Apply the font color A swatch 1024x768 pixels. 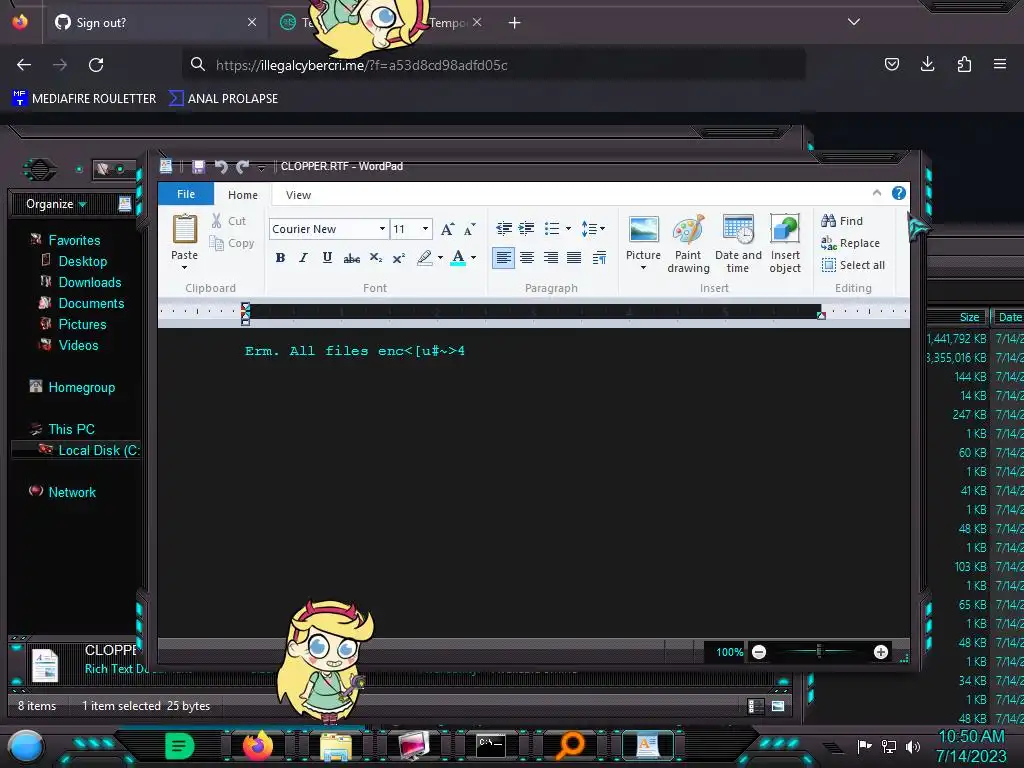pos(458,258)
